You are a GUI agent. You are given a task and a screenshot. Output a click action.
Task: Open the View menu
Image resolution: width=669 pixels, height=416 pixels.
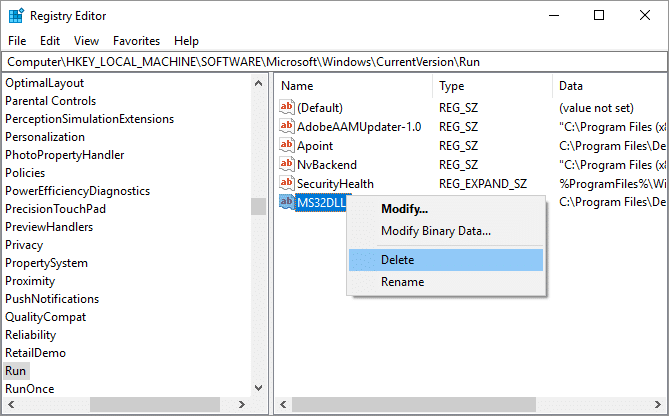(x=86, y=41)
